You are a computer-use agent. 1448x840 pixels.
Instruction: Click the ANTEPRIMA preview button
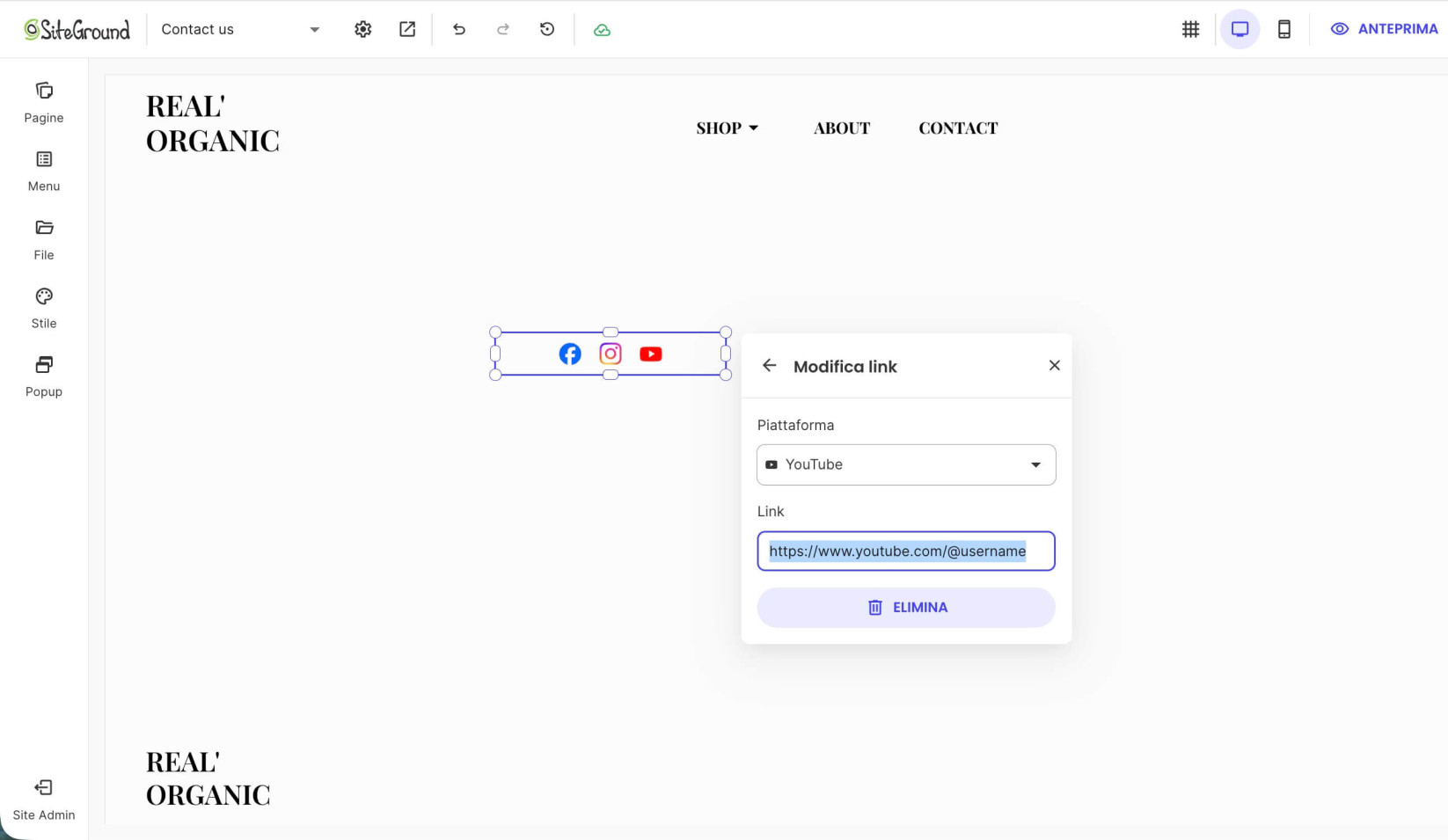click(1384, 29)
